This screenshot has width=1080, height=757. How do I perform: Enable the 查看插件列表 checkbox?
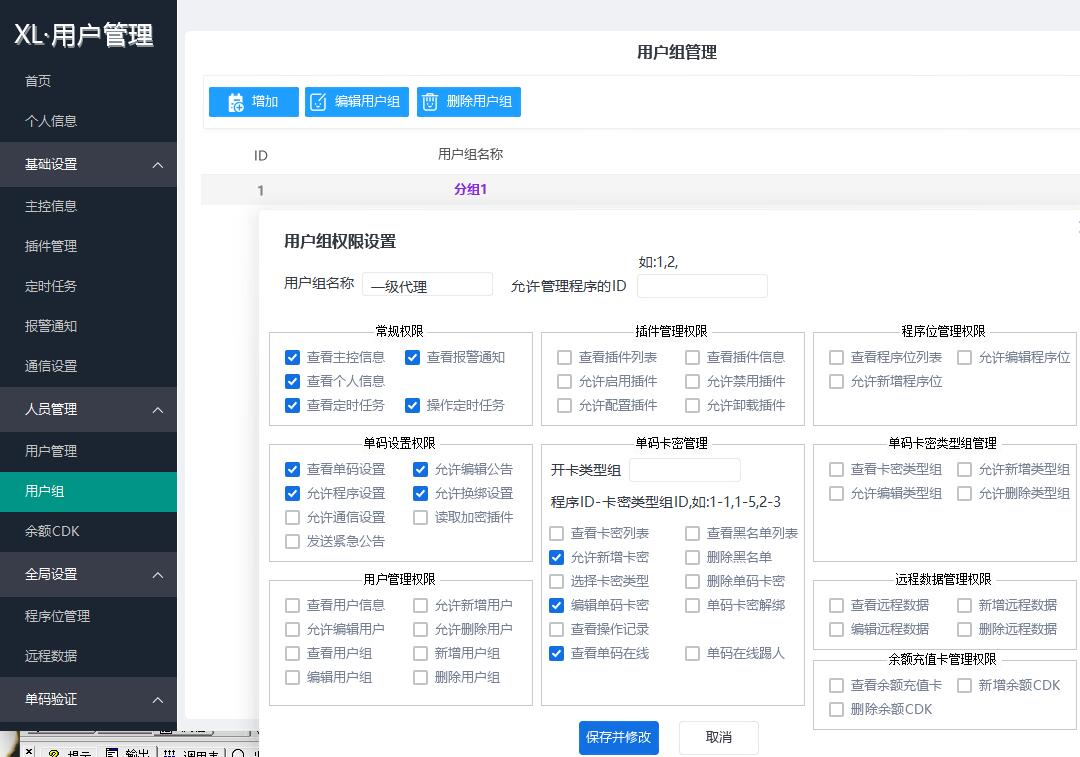pyautogui.click(x=565, y=357)
